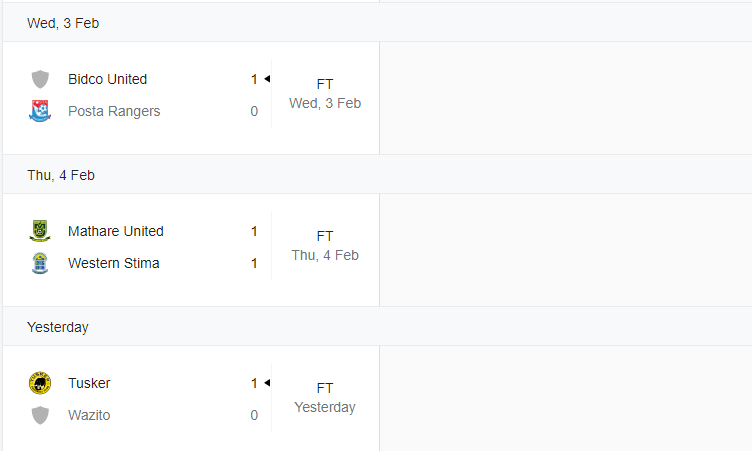Click the Mathare United team badge
The width and height of the screenshot is (752, 451).
pos(40,231)
